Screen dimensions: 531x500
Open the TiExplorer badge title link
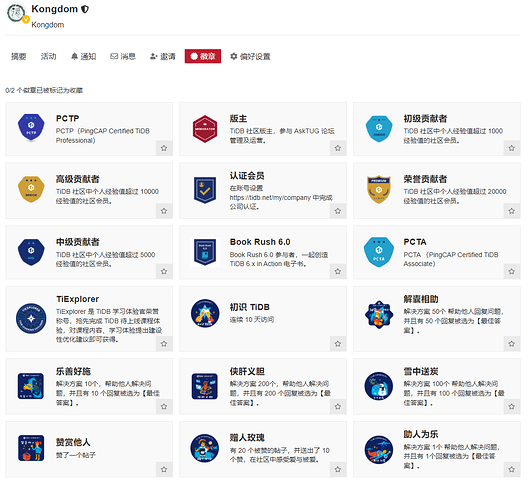tap(78, 299)
